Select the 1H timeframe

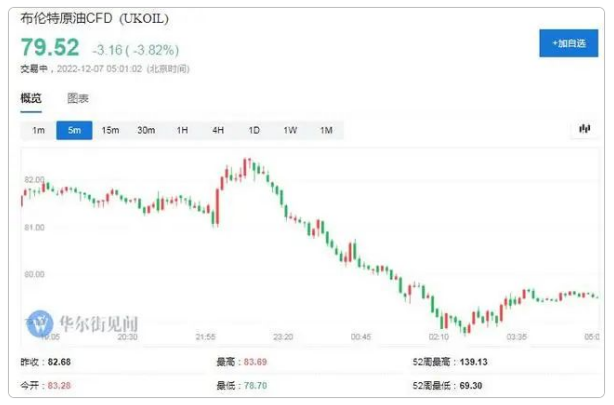click(x=182, y=130)
